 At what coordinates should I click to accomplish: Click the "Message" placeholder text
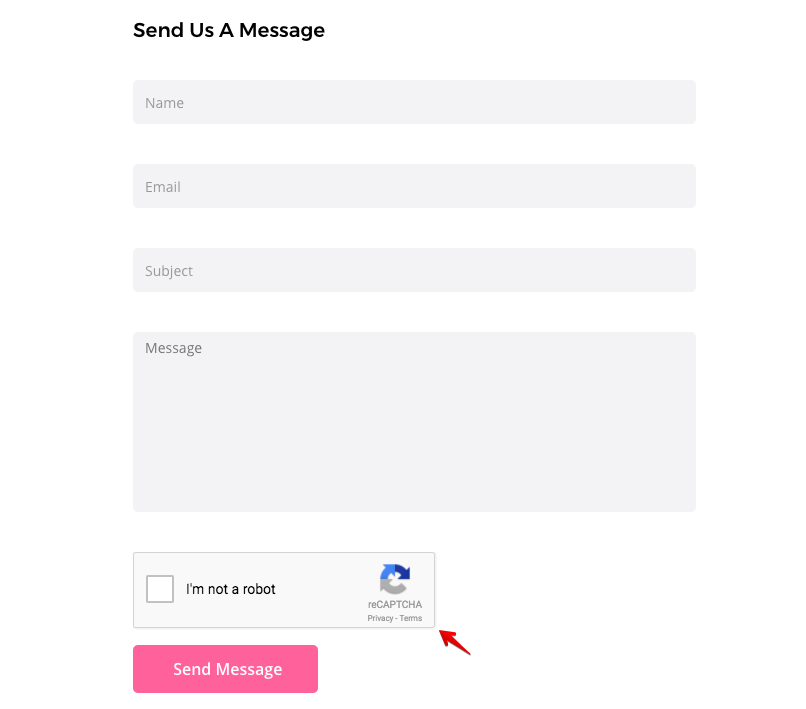pyautogui.click(x=173, y=348)
